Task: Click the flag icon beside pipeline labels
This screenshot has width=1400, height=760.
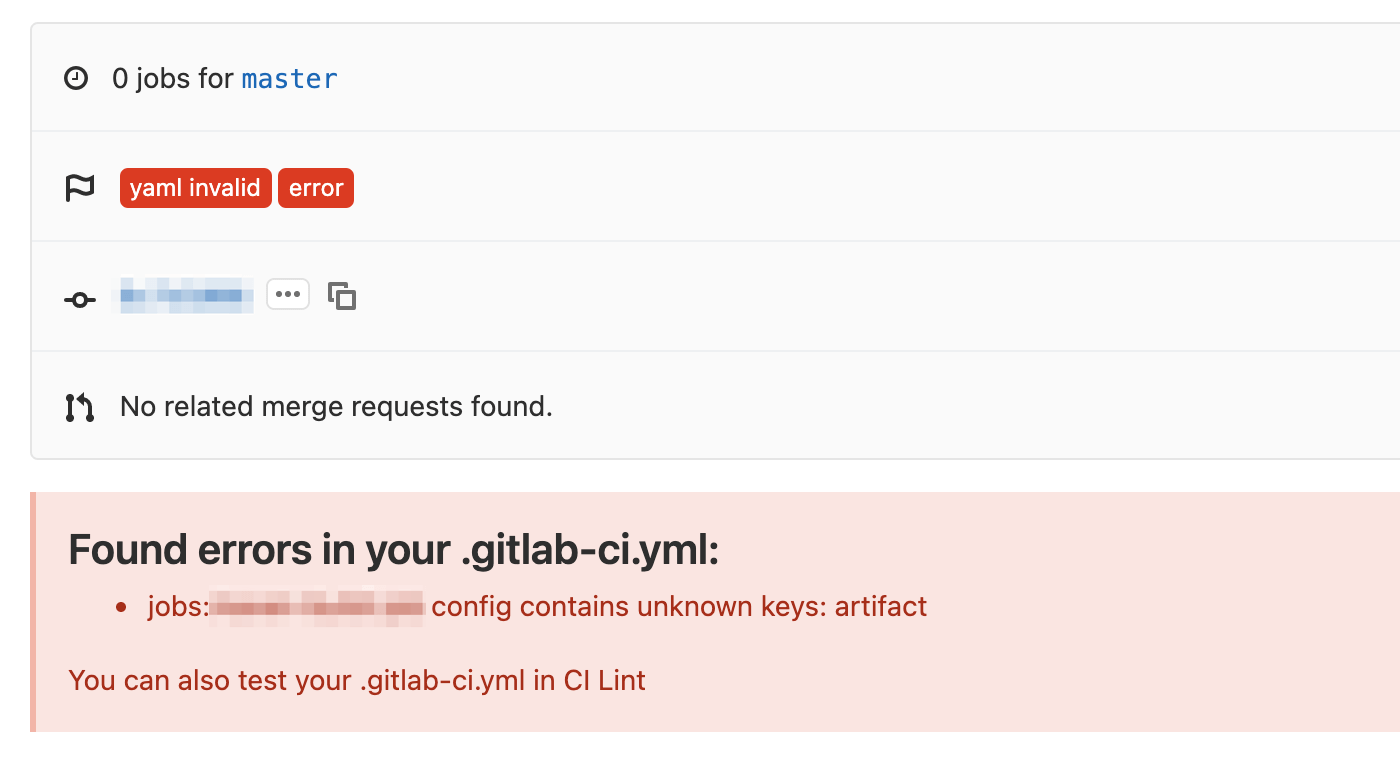Action: (80, 187)
